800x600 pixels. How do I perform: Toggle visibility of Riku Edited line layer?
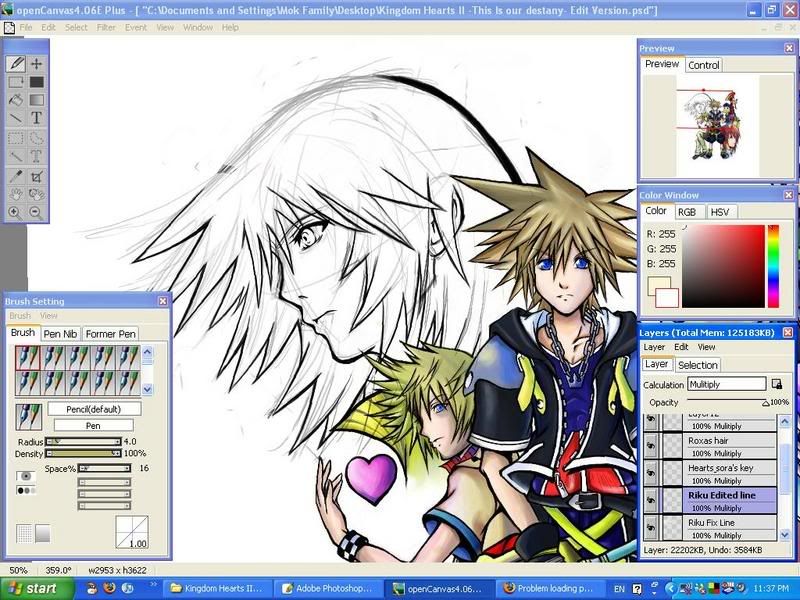point(651,501)
